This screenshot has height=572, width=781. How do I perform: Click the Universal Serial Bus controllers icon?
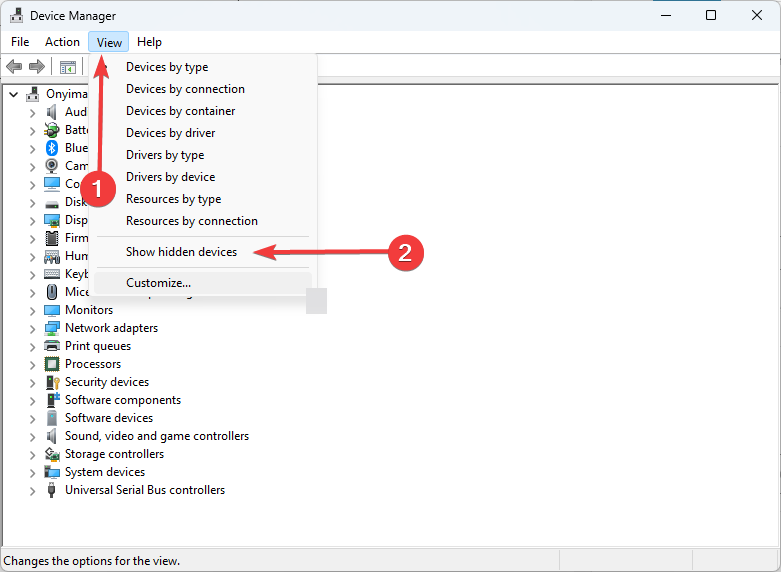click(x=52, y=490)
